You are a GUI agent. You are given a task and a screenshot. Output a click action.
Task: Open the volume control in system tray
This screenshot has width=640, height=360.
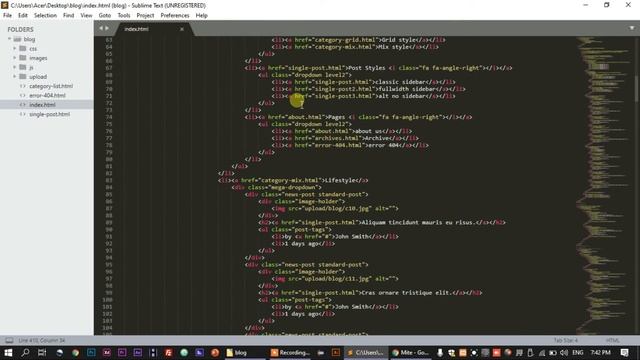564,352
